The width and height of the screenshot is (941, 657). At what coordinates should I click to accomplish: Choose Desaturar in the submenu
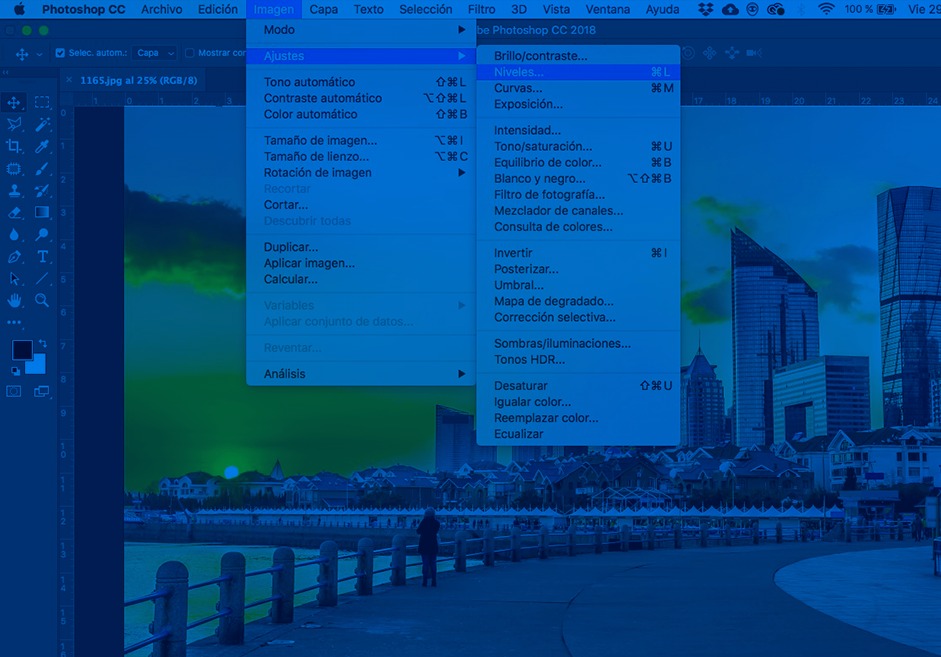579,386
